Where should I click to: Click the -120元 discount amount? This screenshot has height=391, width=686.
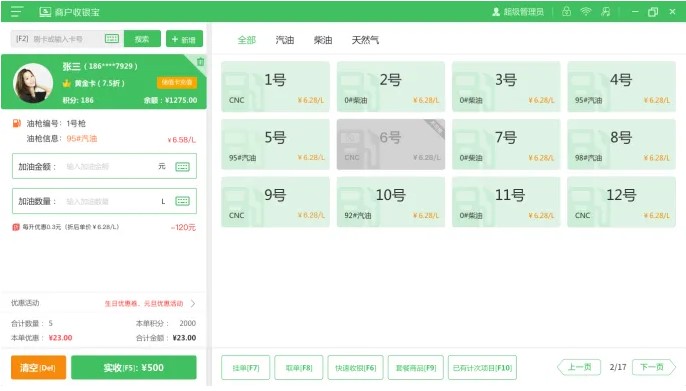(x=183, y=227)
